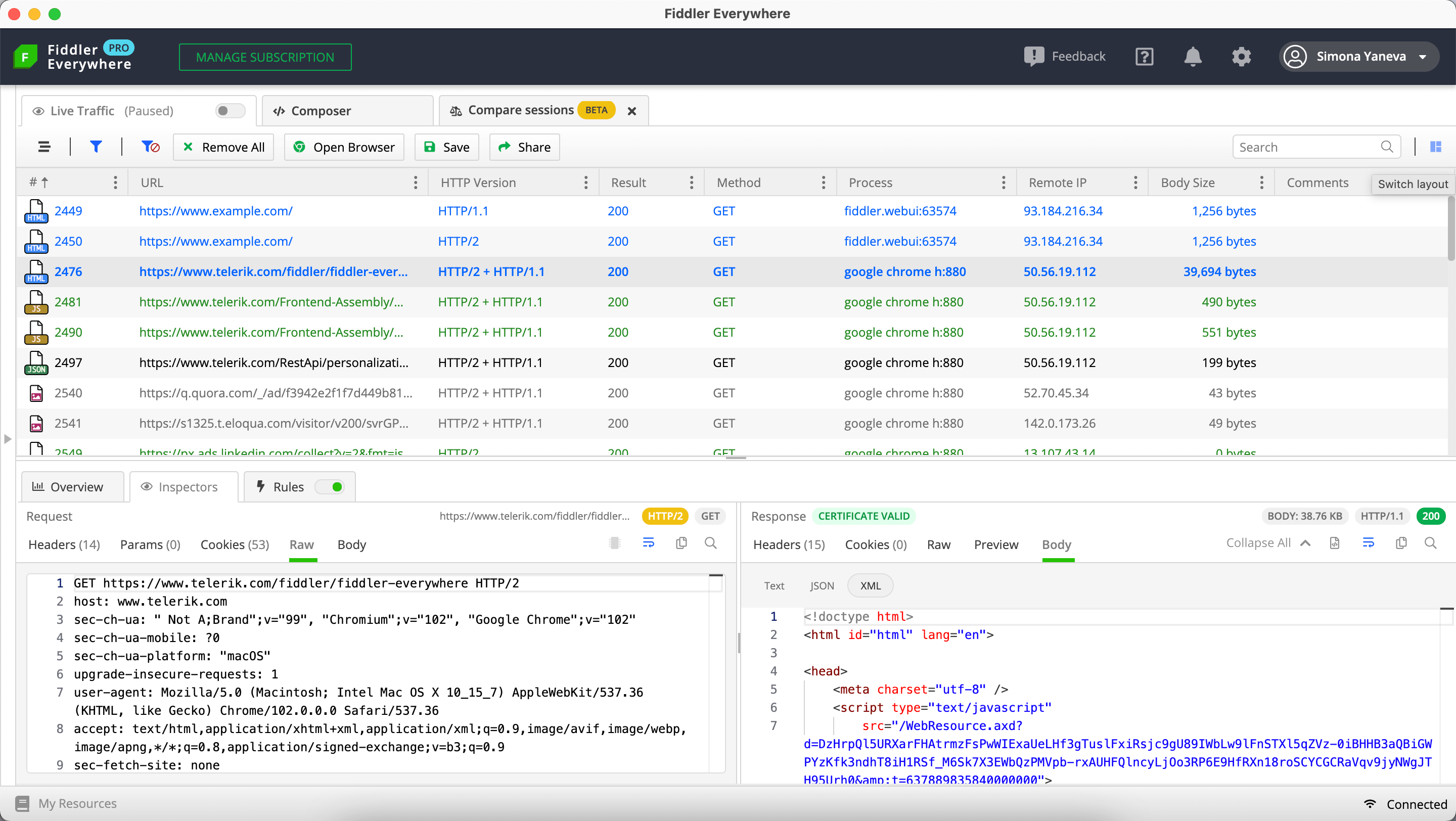Click the filter icon in the toolbar

pyautogui.click(x=97, y=147)
